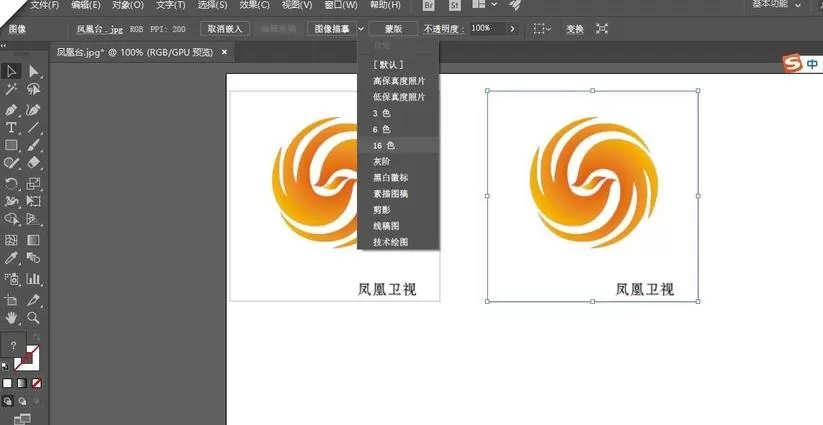Open the Bridge (Br) icon
Viewport: 823px width, 425px height.
429,5
